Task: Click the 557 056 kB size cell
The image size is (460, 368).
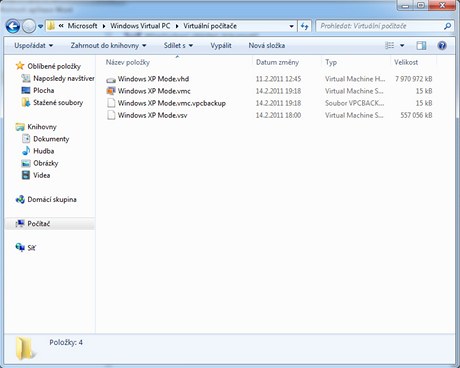Action: [416, 115]
